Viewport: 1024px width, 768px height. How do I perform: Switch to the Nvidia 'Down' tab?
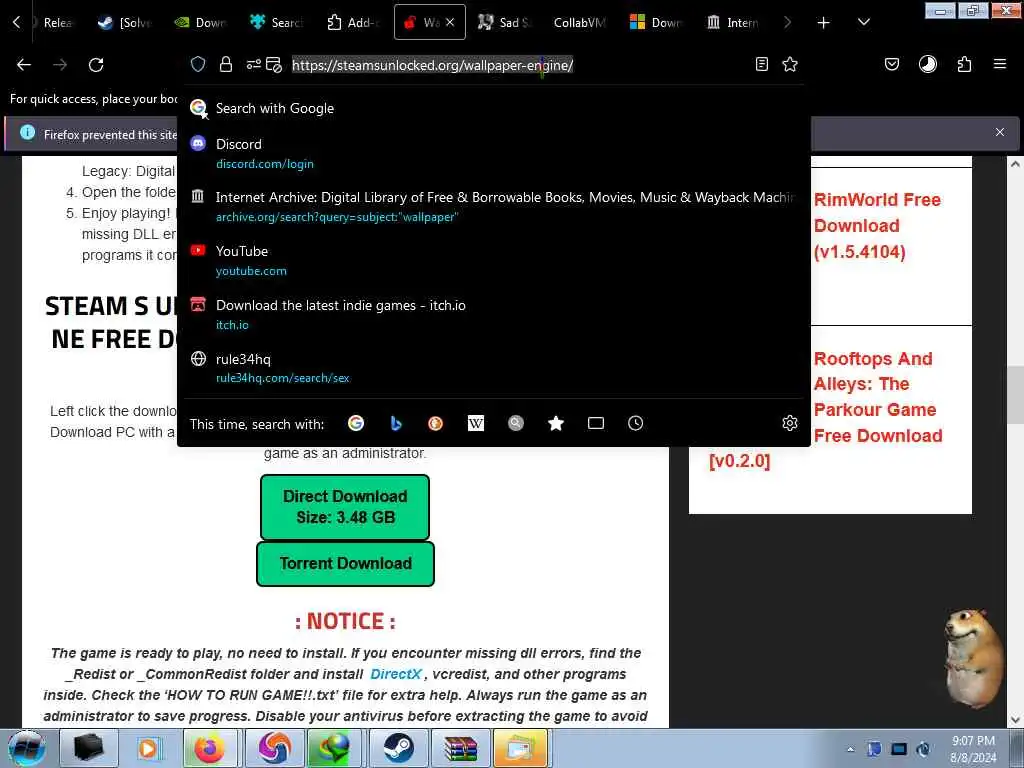tap(200, 23)
